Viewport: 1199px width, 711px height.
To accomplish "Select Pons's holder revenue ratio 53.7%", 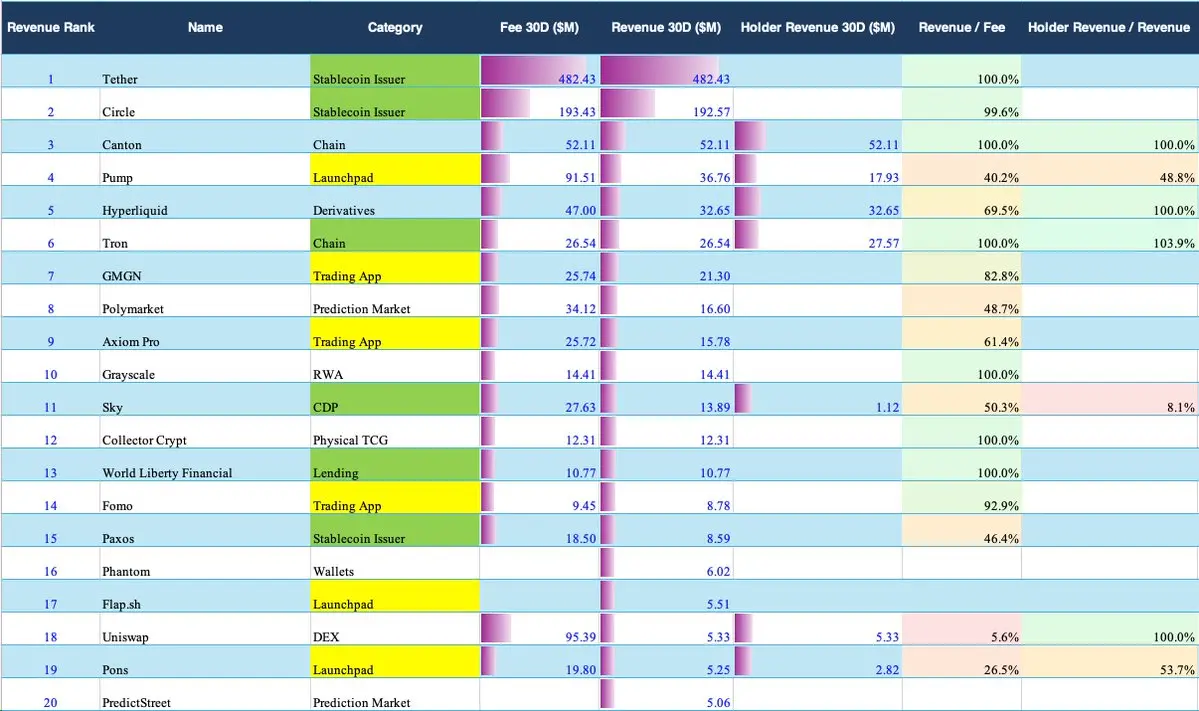I will (x=1177, y=670).
